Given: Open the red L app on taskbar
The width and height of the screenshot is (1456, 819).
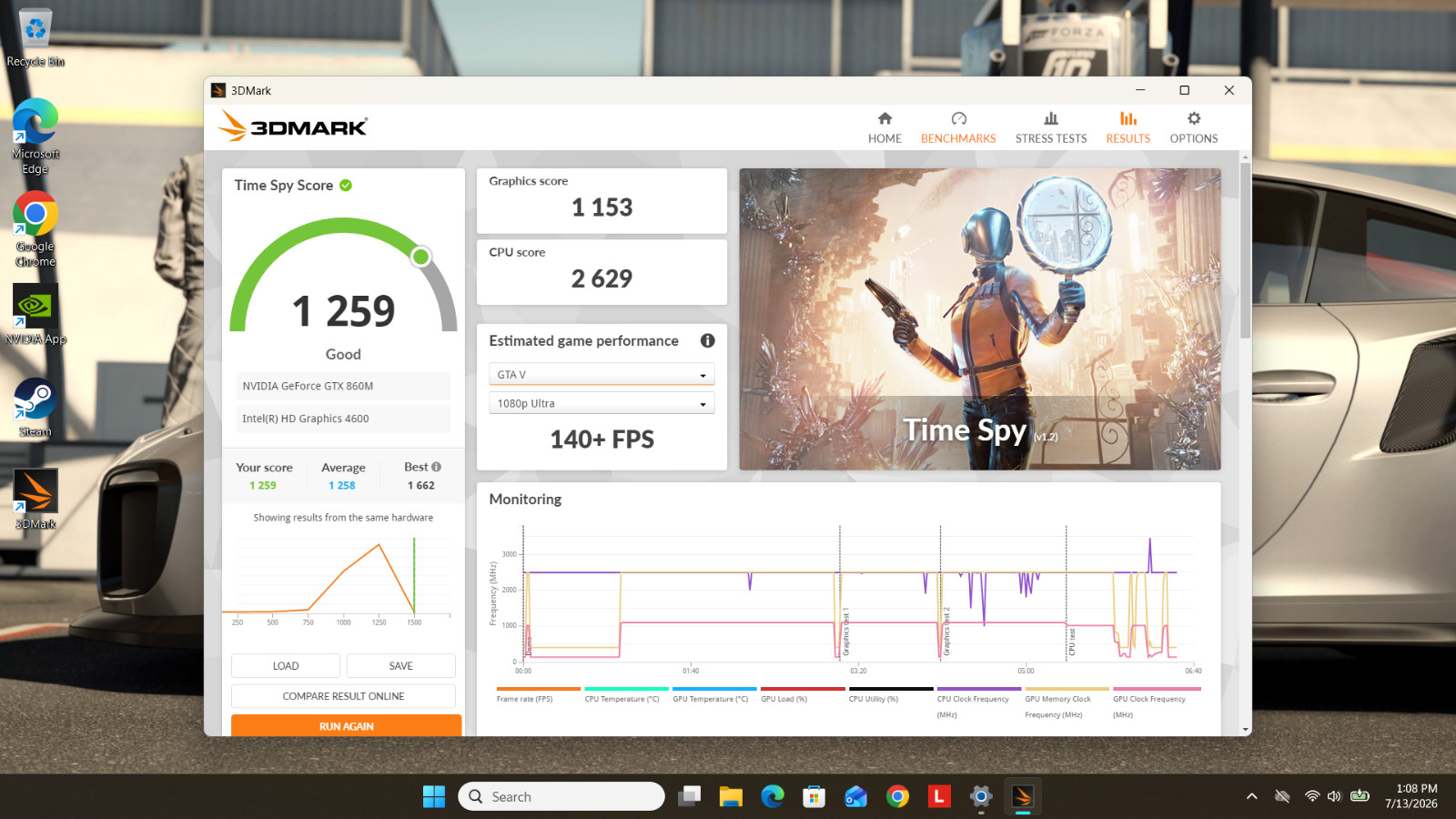Looking at the screenshot, I should (x=939, y=796).
